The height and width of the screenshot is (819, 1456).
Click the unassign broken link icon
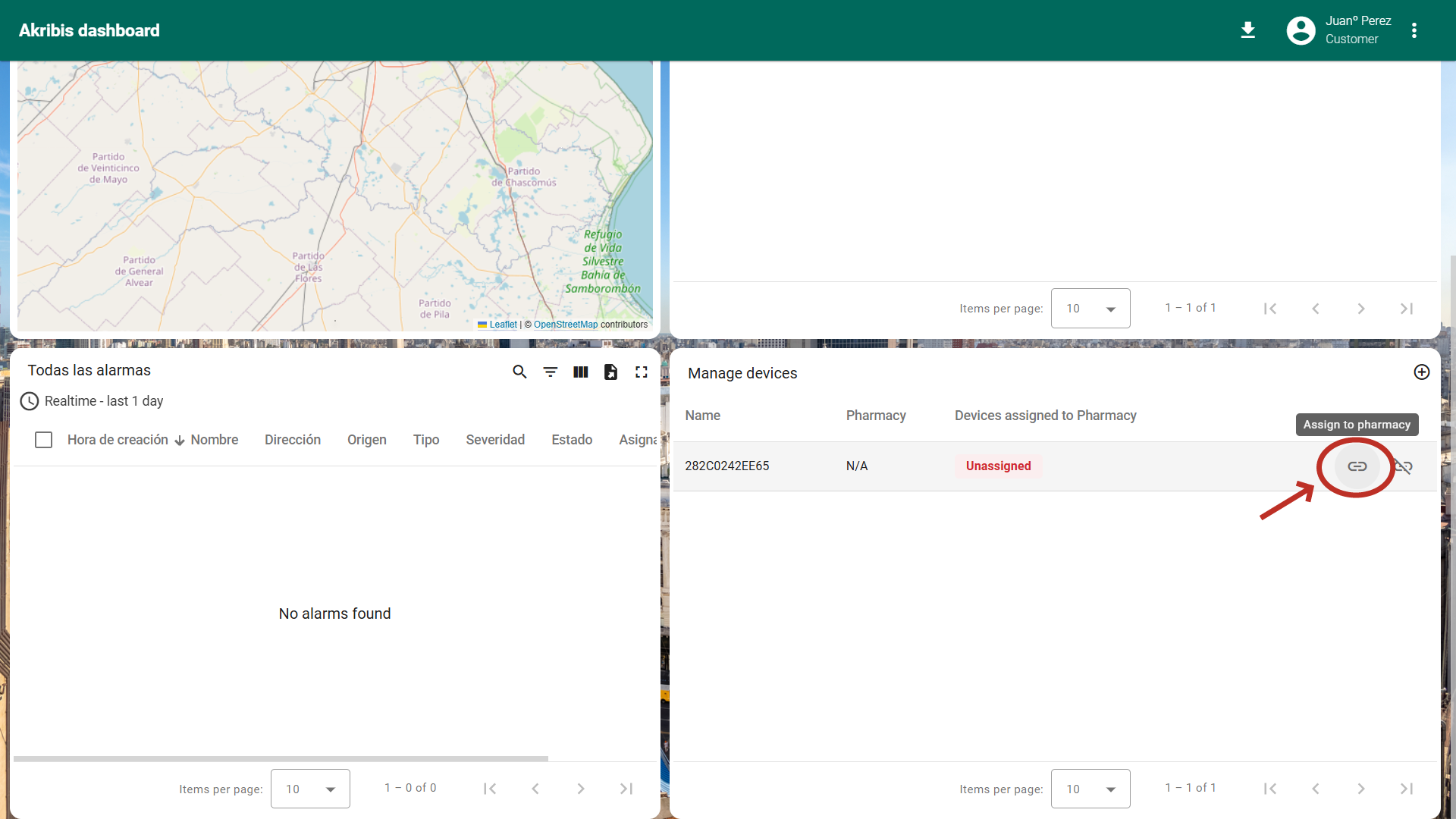tap(1404, 466)
